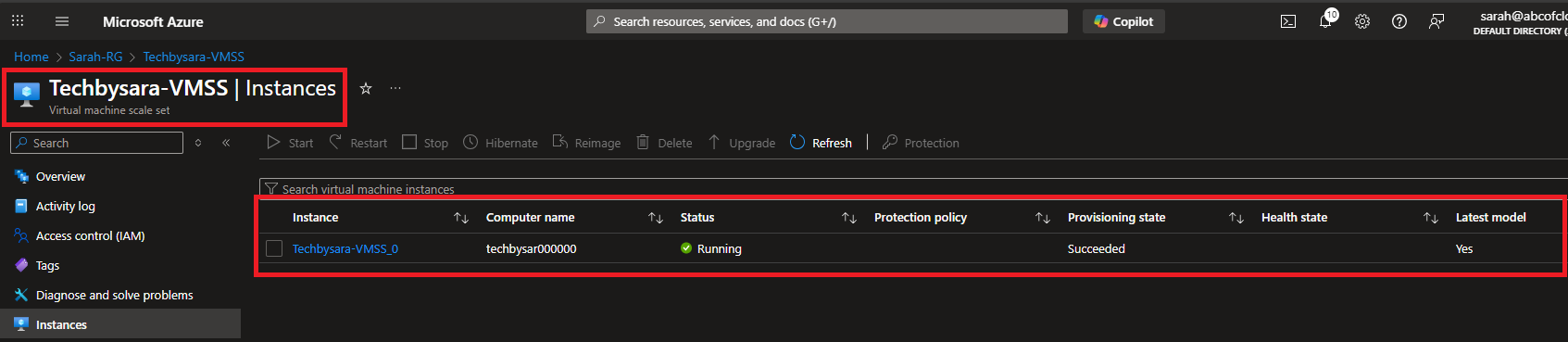Click the Hibernate toolbar button
The height and width of the screenshot is (342, 1568).
[x=500, y=143]
